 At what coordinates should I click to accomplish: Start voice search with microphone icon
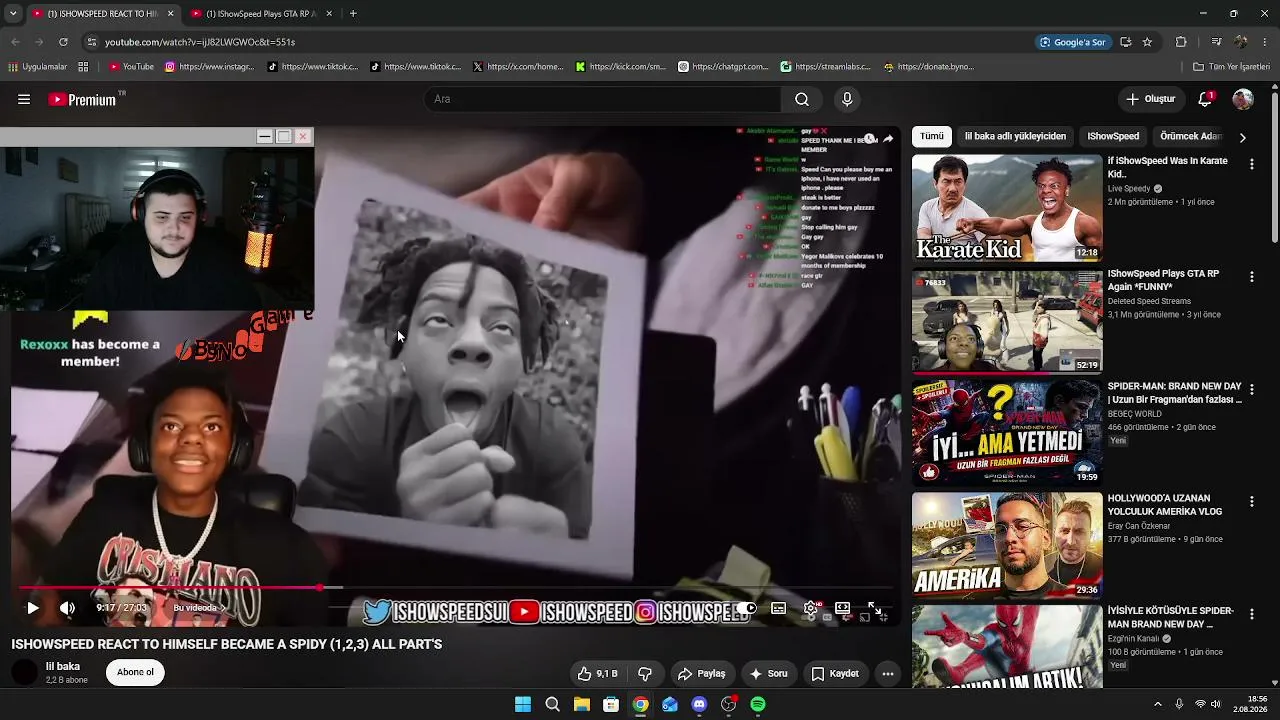[847, 99]
